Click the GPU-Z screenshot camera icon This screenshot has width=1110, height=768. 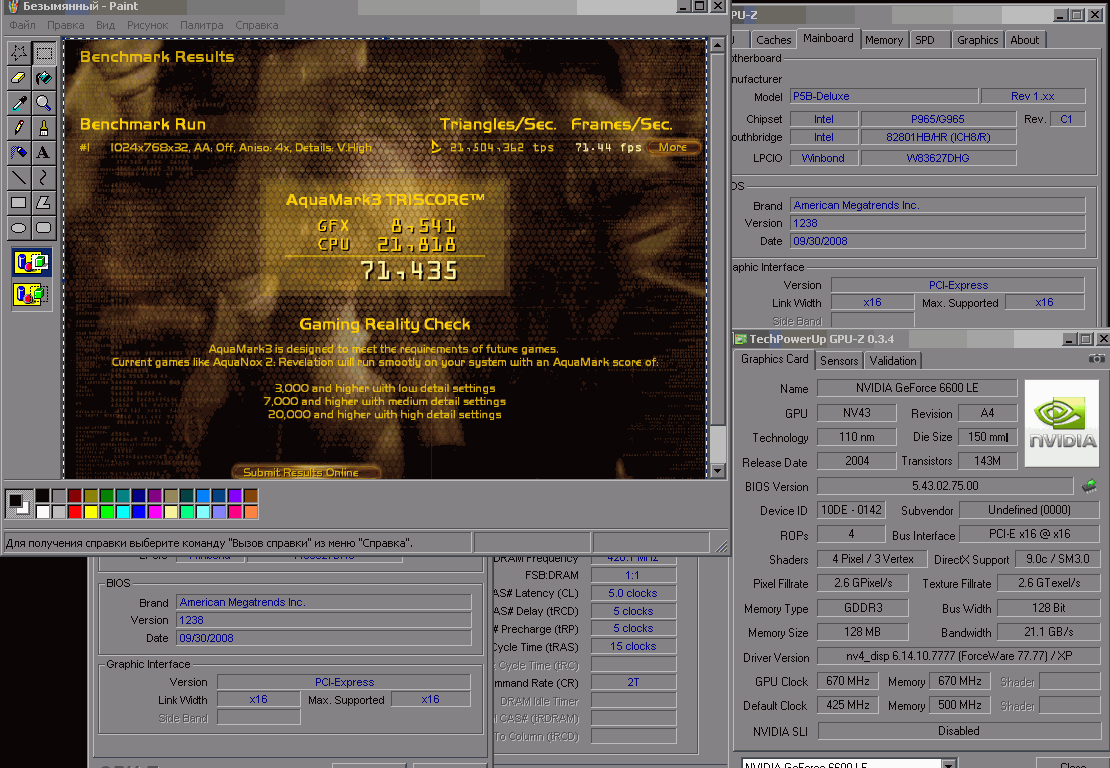[1096, 359]
